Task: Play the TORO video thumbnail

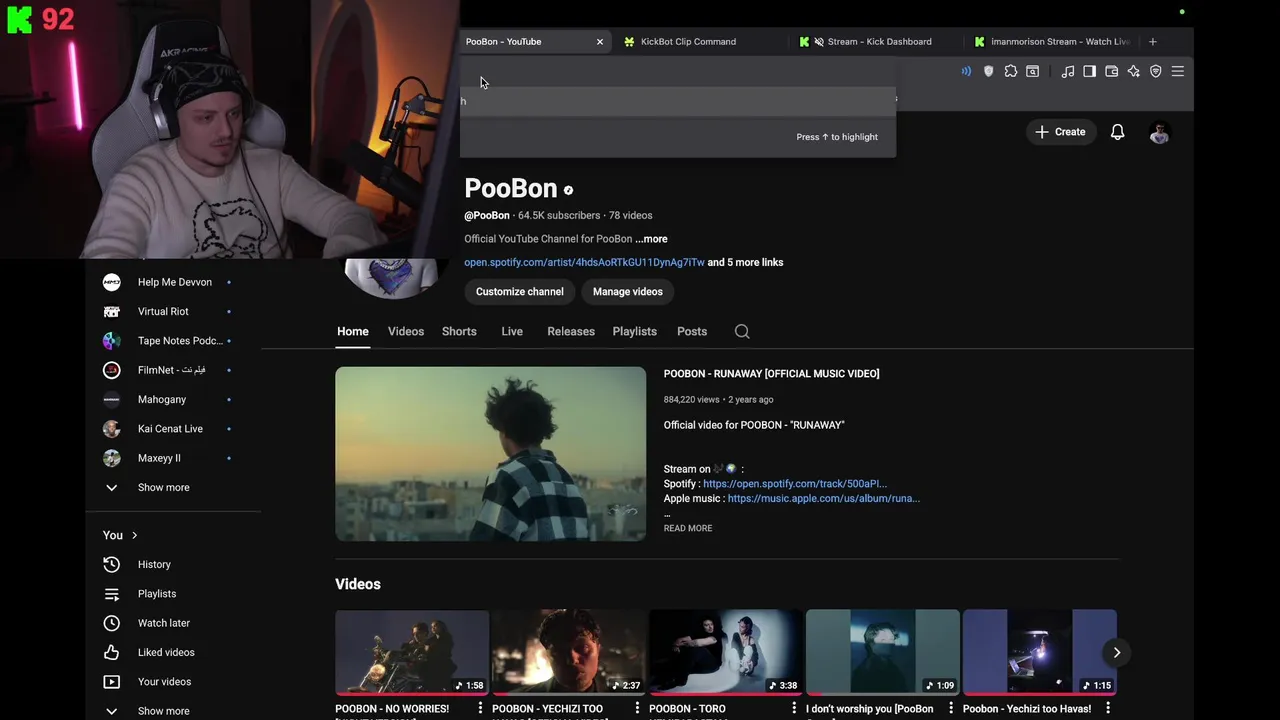Action: pyautogui.click(x=726, y=652)
